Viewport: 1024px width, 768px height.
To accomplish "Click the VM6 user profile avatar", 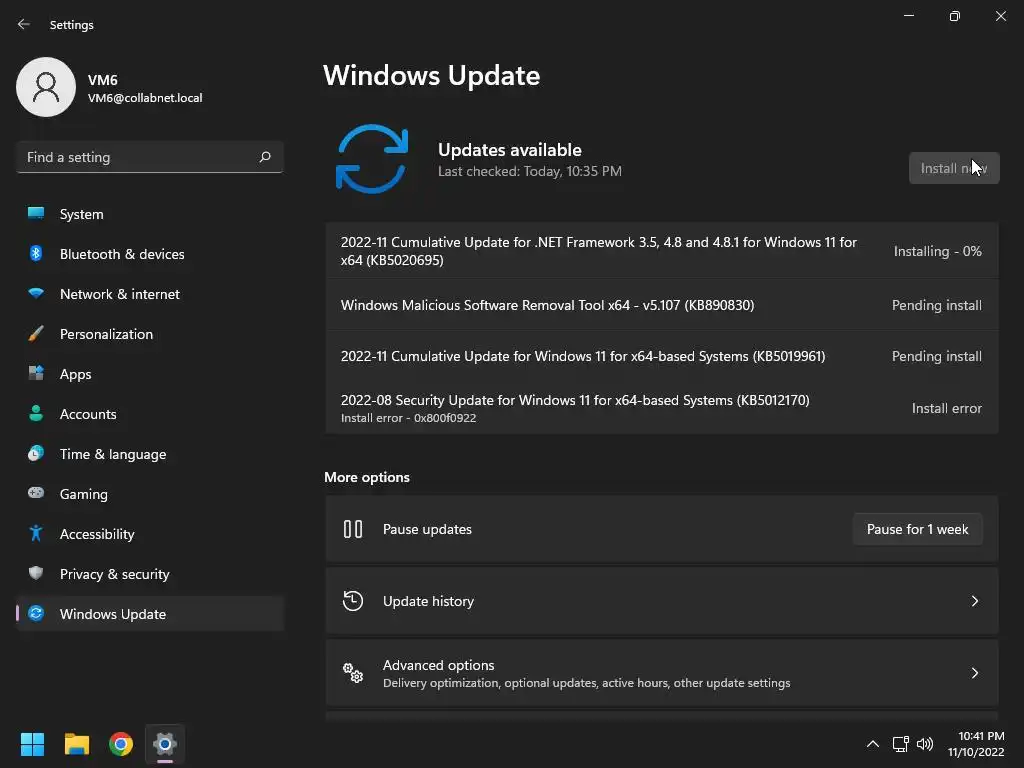I will click(46, 87).
